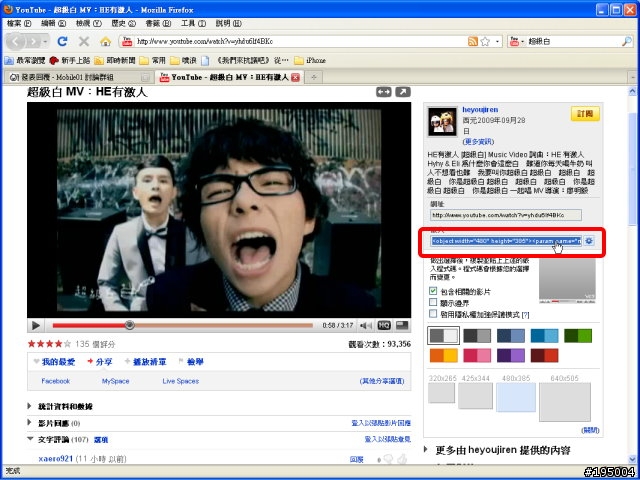Click the embed code field

506,241
